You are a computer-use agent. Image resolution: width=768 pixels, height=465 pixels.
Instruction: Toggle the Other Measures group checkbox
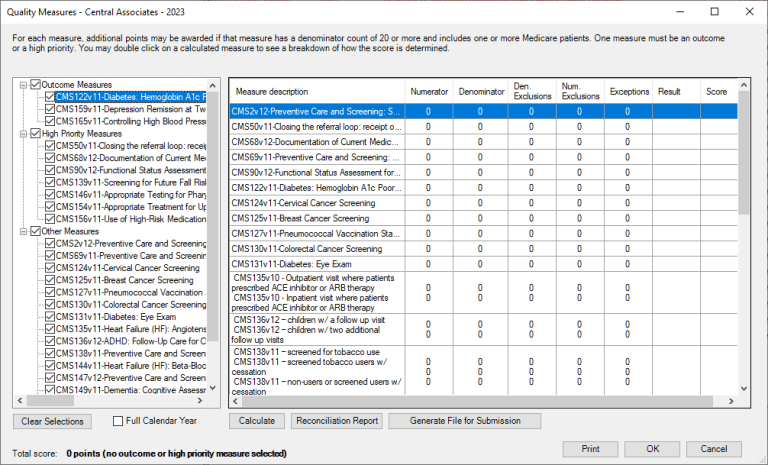point(35,231)
